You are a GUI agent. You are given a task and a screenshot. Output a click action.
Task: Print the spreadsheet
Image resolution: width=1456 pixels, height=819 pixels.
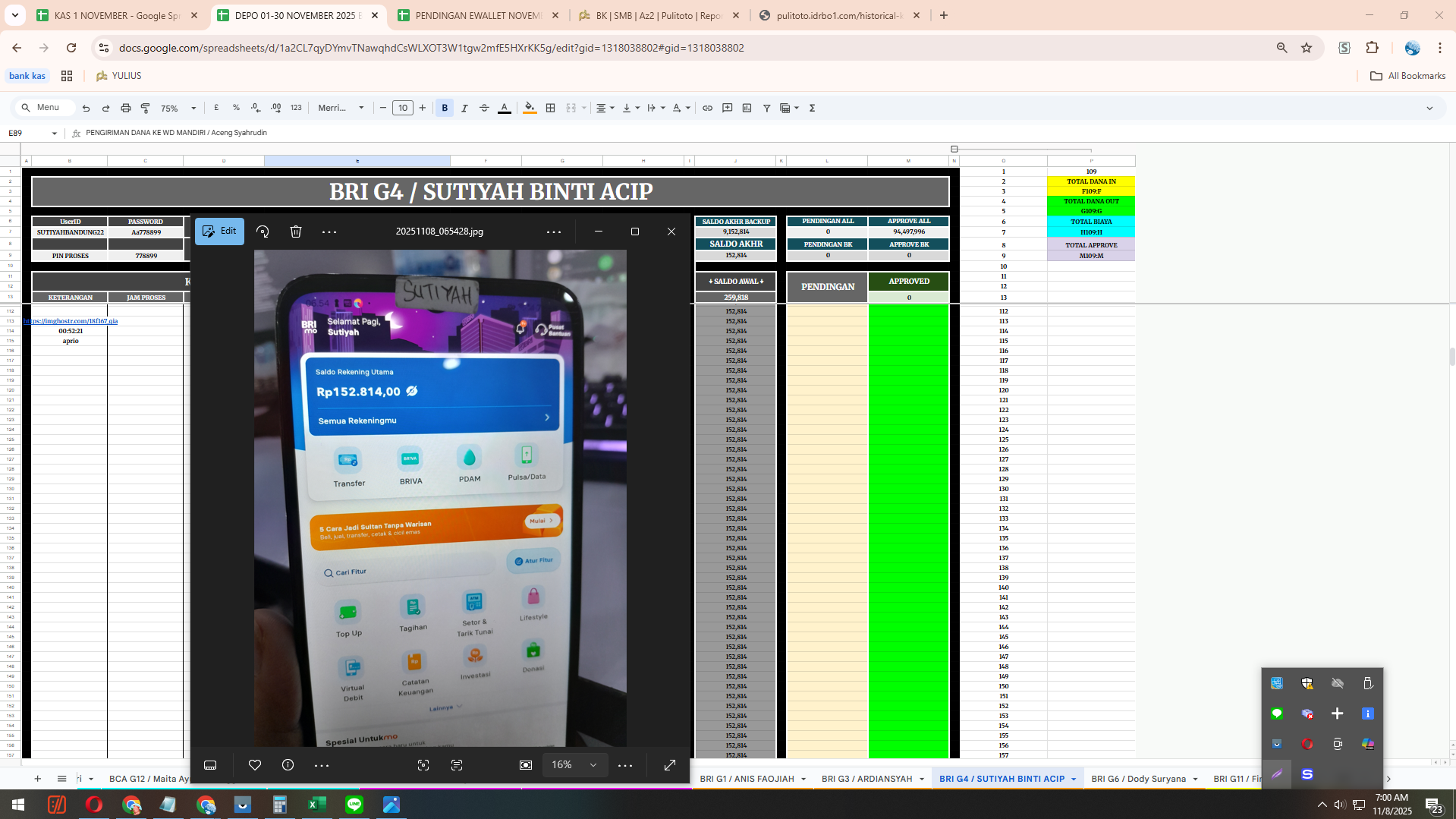(x=126, y=108)
